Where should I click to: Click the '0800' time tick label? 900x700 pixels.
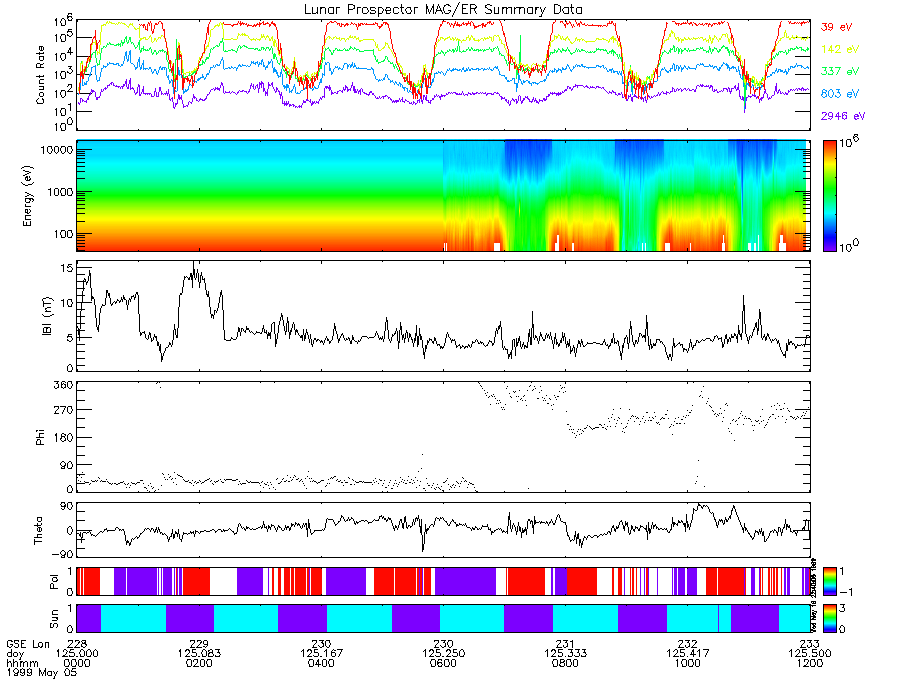click(565, 663)
